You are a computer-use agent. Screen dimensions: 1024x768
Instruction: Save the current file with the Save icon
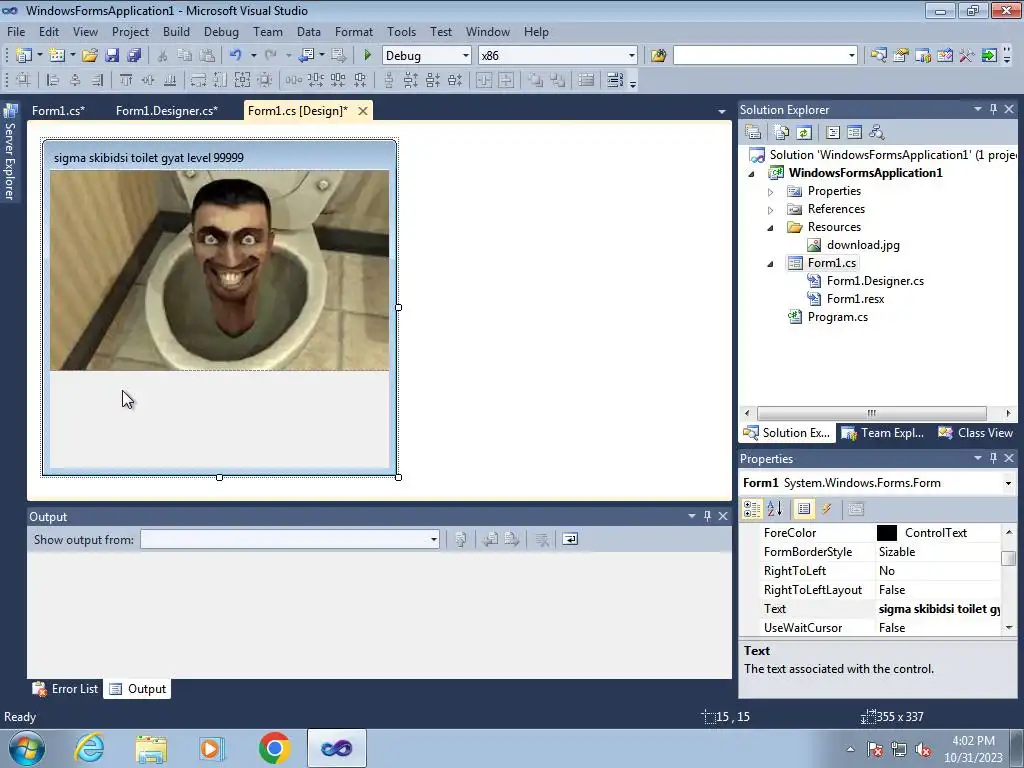112,56
